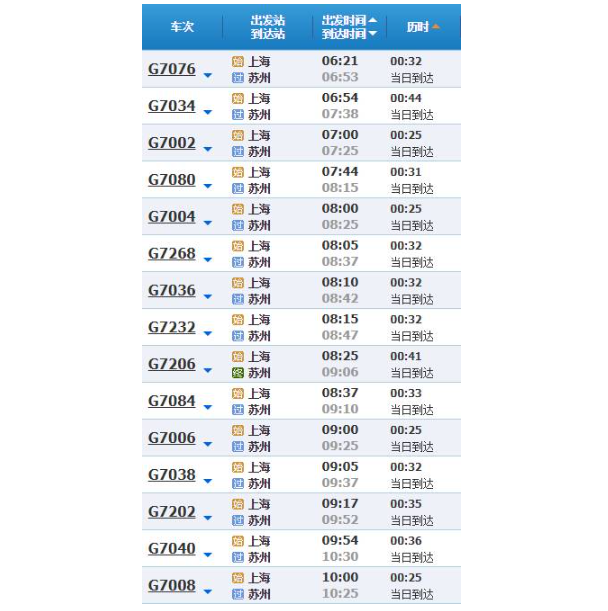608x611 pixels.
Task: Click the 始 origin icon for G7076
Action: (x=237, y=61)
